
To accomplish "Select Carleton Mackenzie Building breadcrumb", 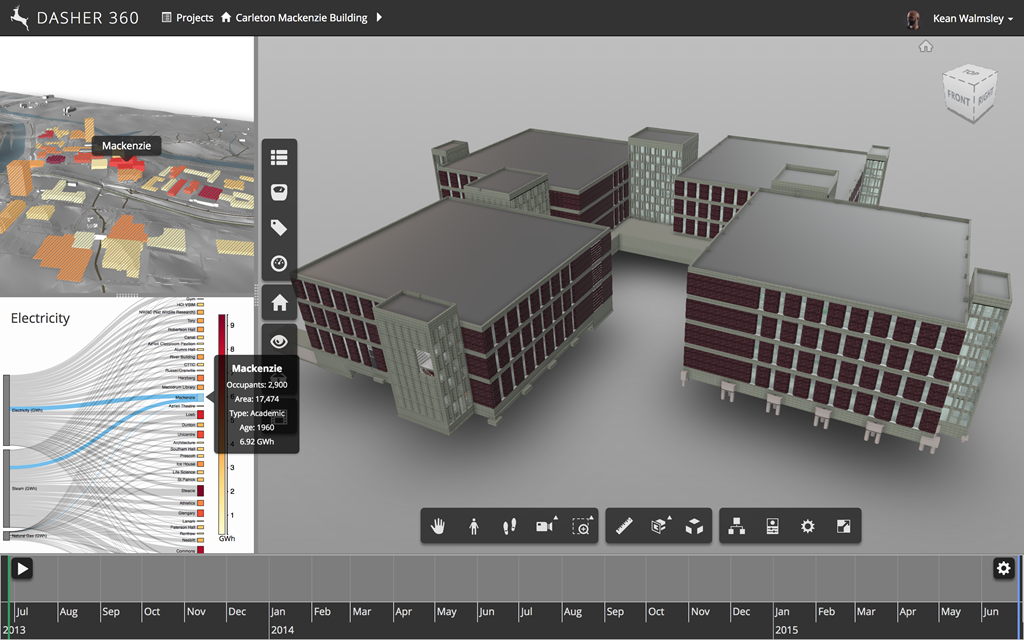I will [300, 18].
